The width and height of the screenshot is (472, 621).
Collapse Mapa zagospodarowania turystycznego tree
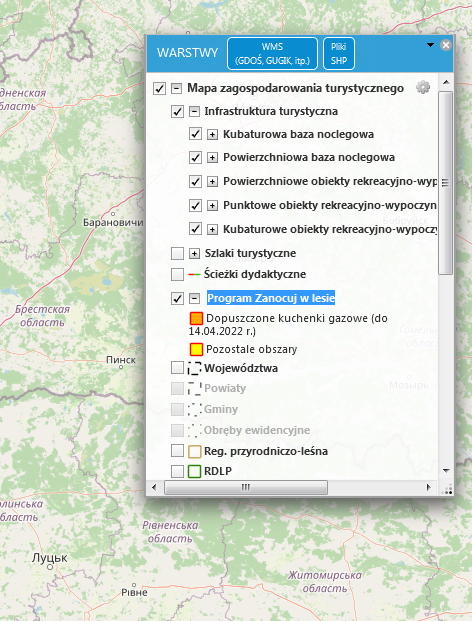(x=176, y=88)
